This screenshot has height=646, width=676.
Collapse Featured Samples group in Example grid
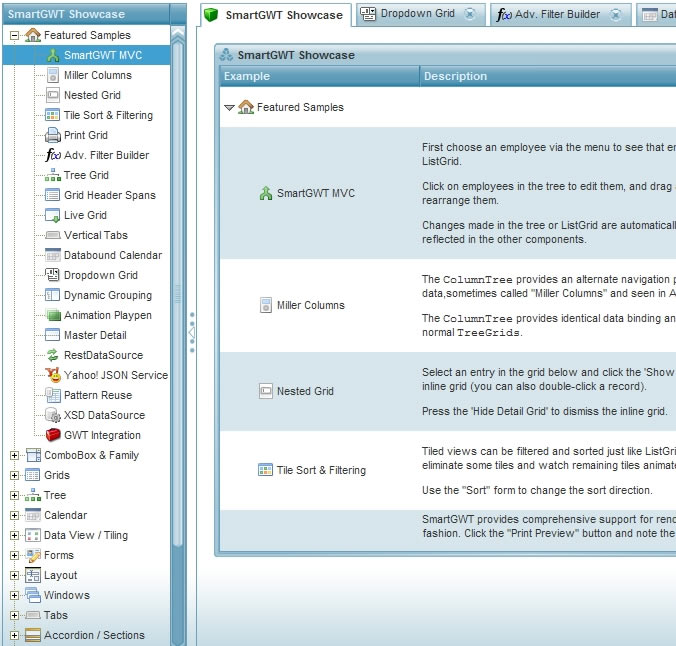[x=229, y=107]
